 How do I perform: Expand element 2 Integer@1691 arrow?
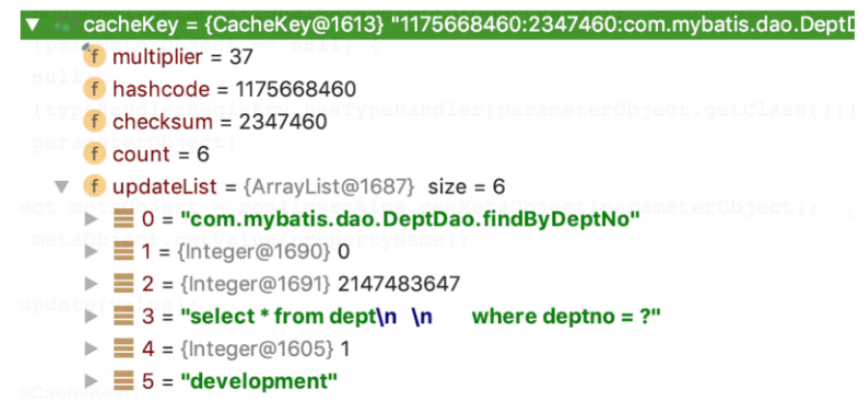92,284
